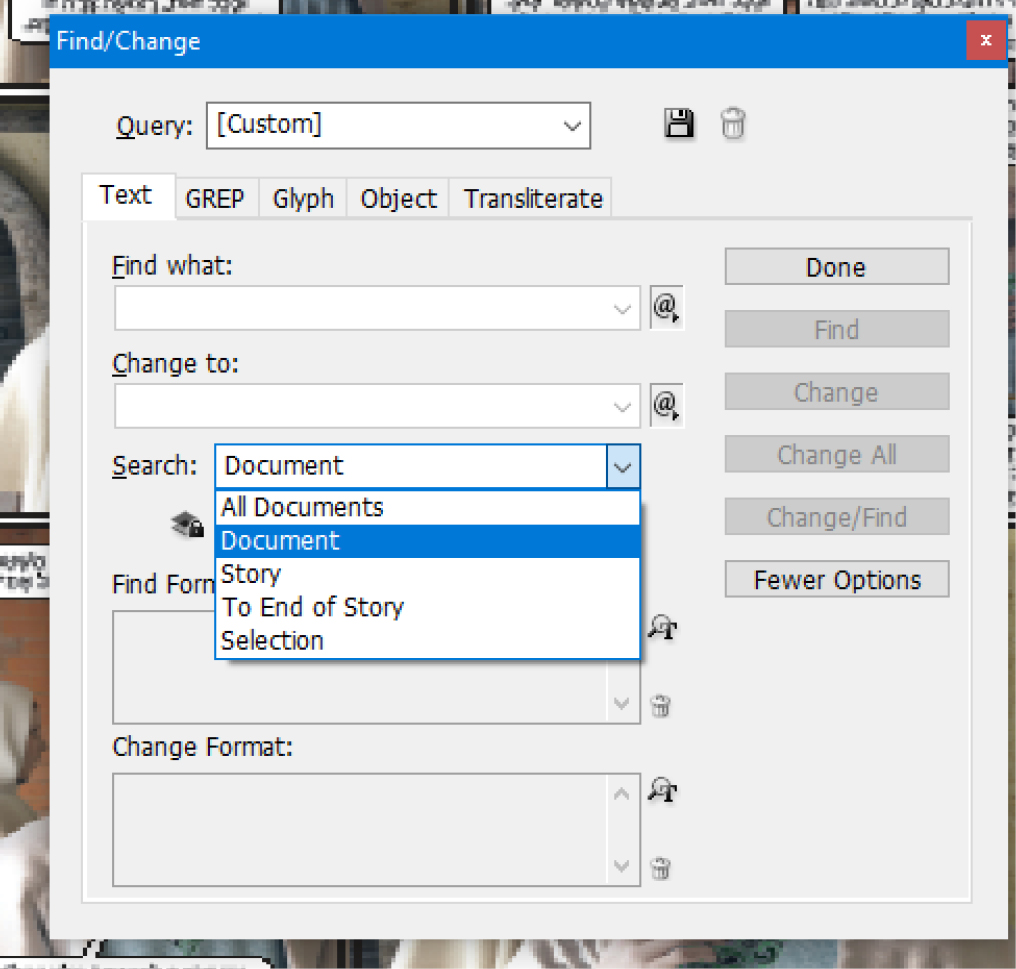Clear Find Format settings with trash icon
The image size is (1016, 969).
(x=660, y=706)
